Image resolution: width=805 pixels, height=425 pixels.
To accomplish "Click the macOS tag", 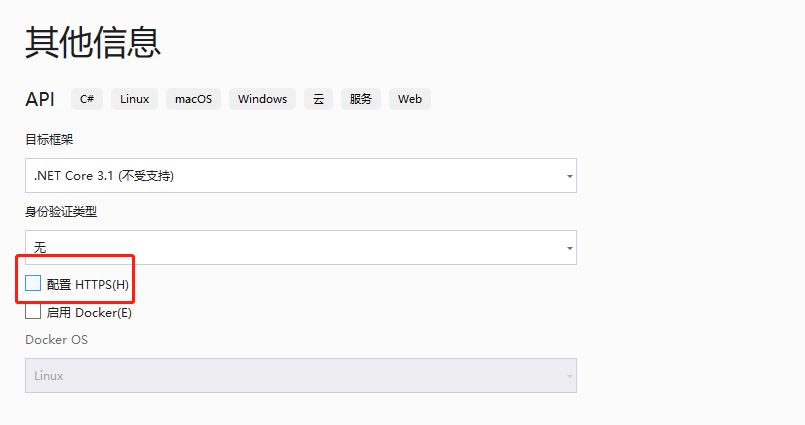I will pyautogui.click(x=194, y=99).
